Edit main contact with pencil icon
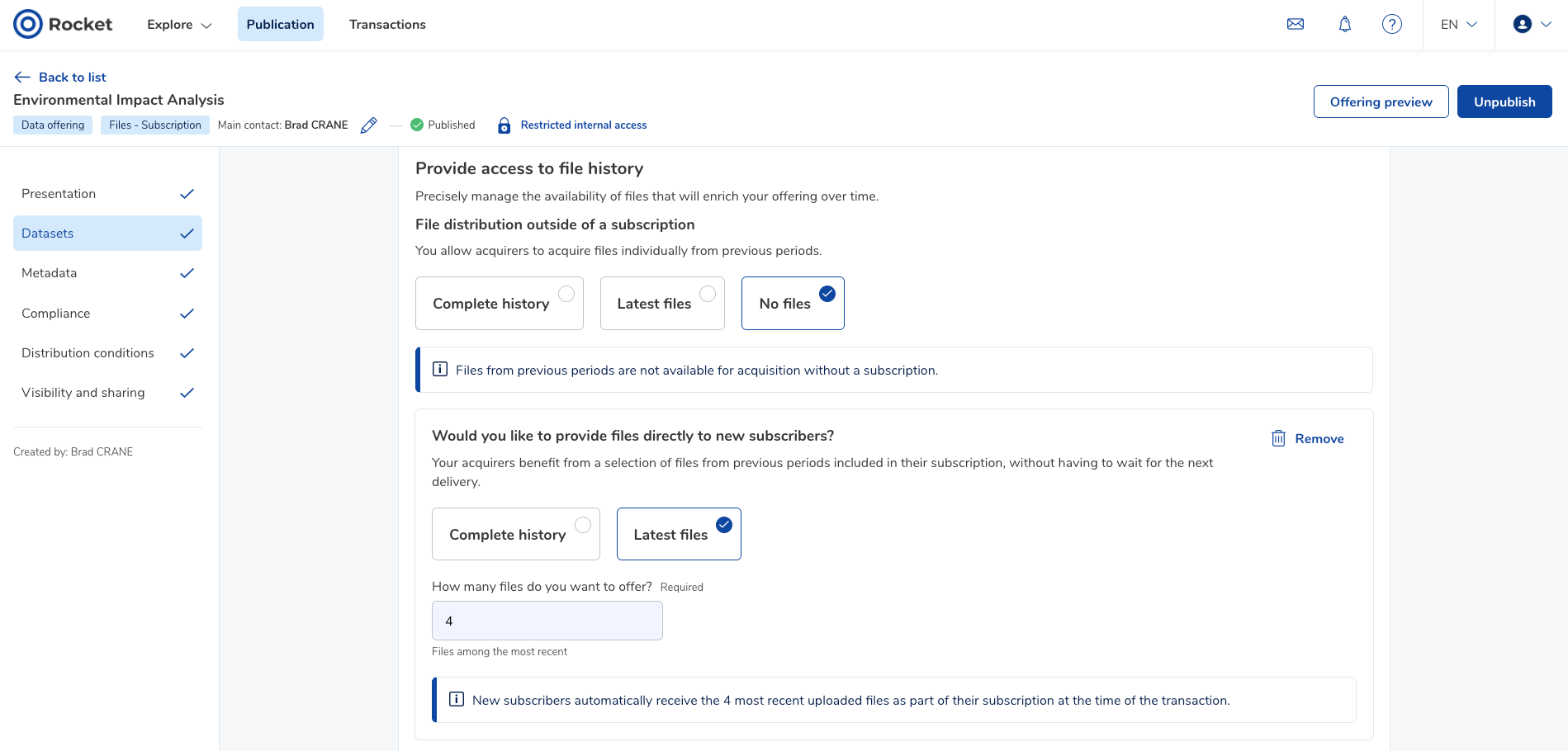 pos(369,125)
